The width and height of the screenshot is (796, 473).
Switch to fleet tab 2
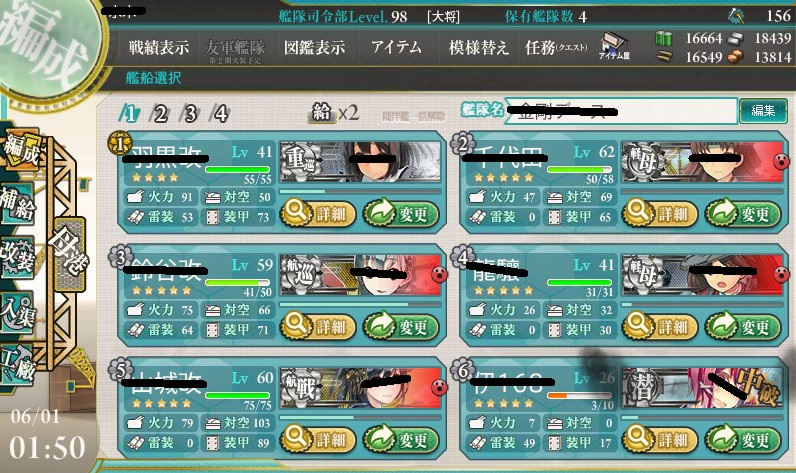[x=160, y=113]
